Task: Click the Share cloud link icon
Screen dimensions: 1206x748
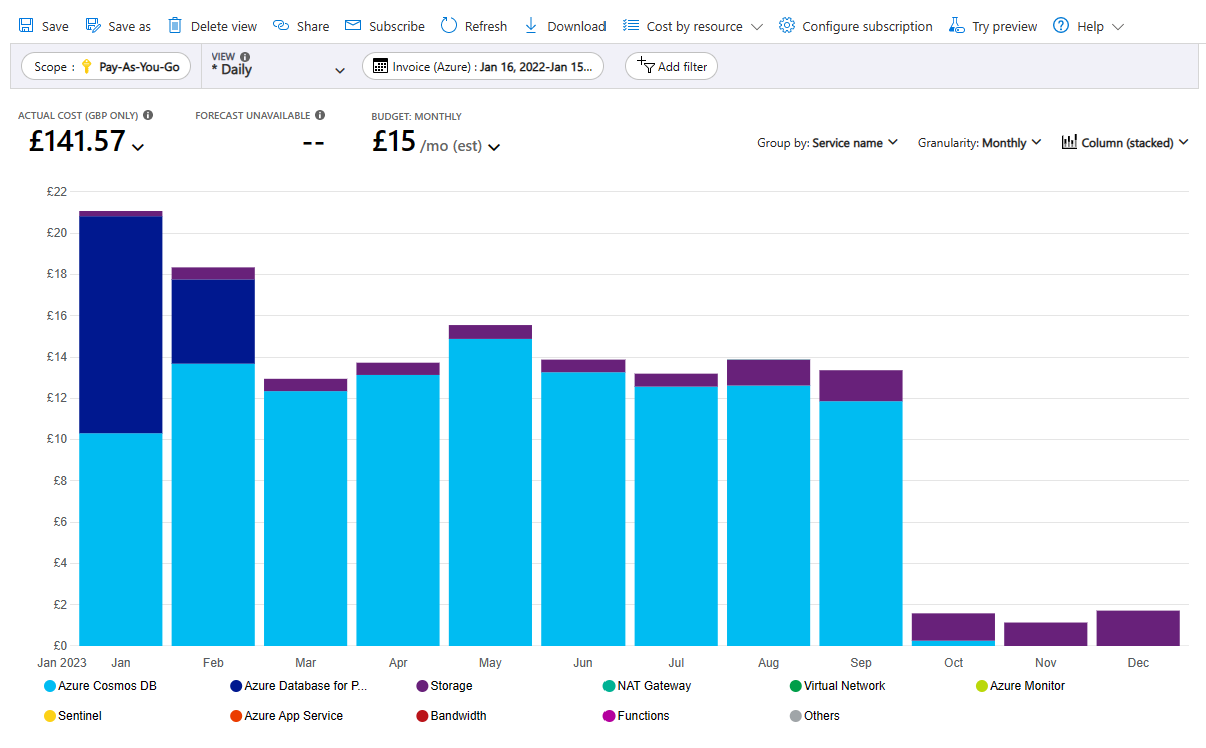Action: click(x=281, y=26)
